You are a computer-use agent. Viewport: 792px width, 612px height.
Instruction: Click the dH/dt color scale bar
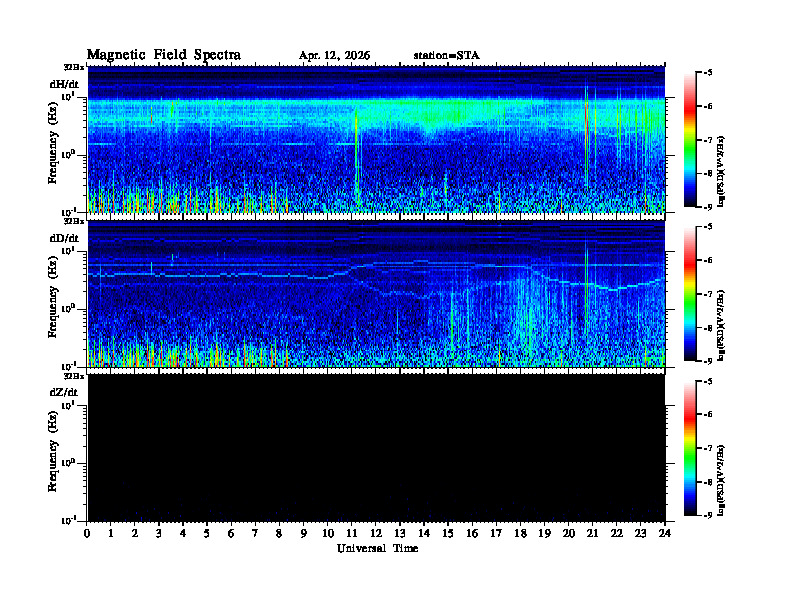pyautogui.click(x=690, y=140)
